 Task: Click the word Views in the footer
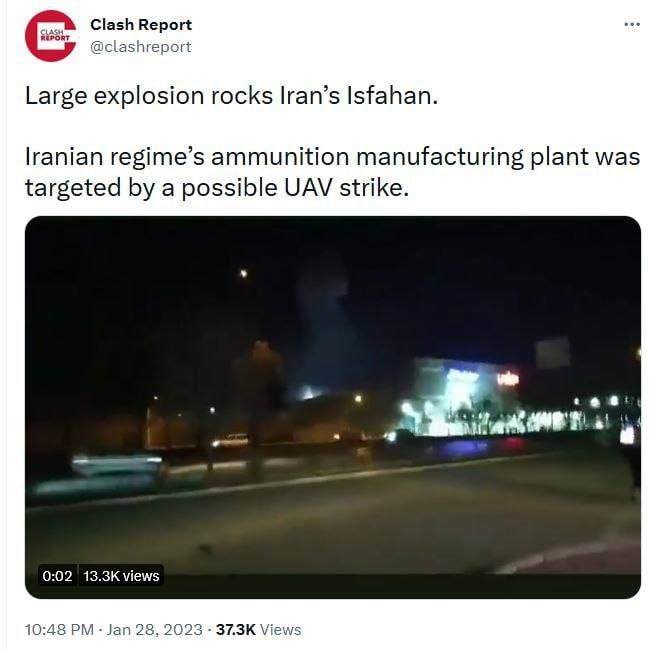coord(280,630)
